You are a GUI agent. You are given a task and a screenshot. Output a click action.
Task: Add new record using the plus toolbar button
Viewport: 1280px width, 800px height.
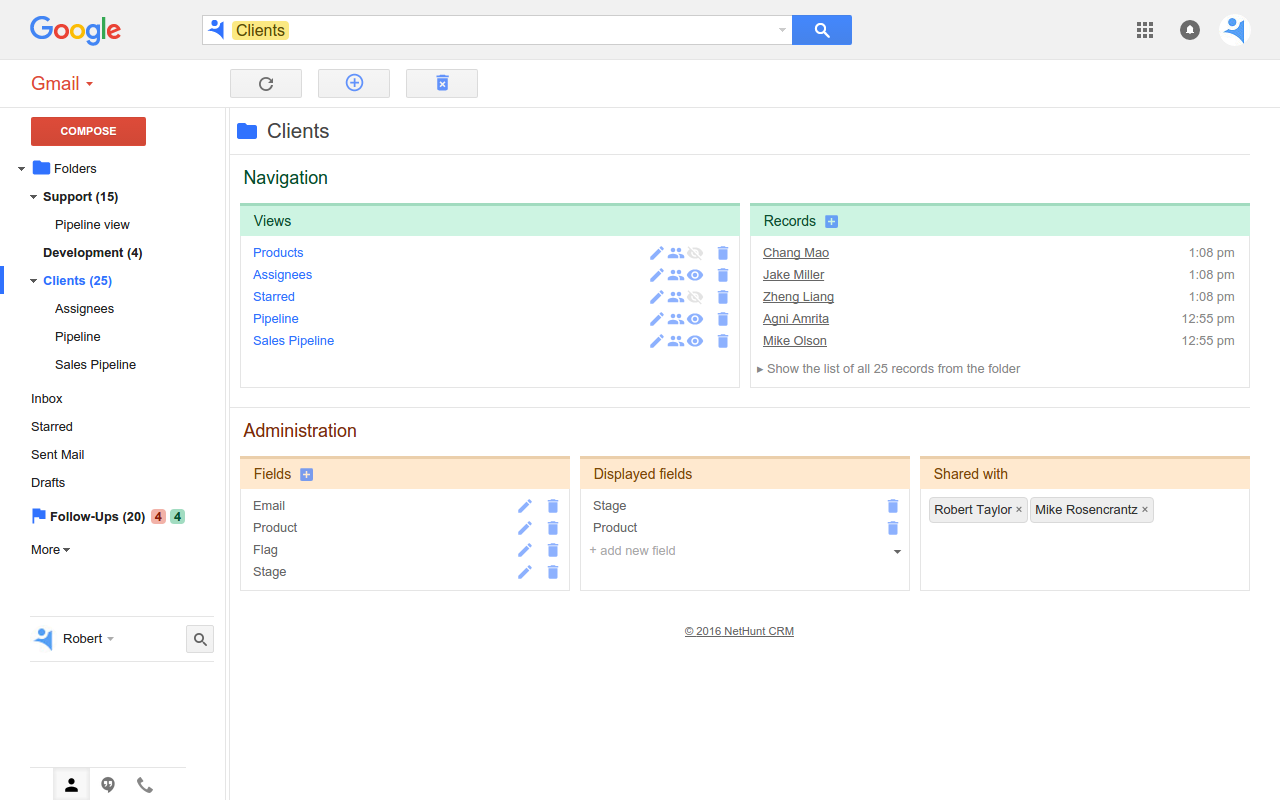pyautogui.click(x=354, y=84)
